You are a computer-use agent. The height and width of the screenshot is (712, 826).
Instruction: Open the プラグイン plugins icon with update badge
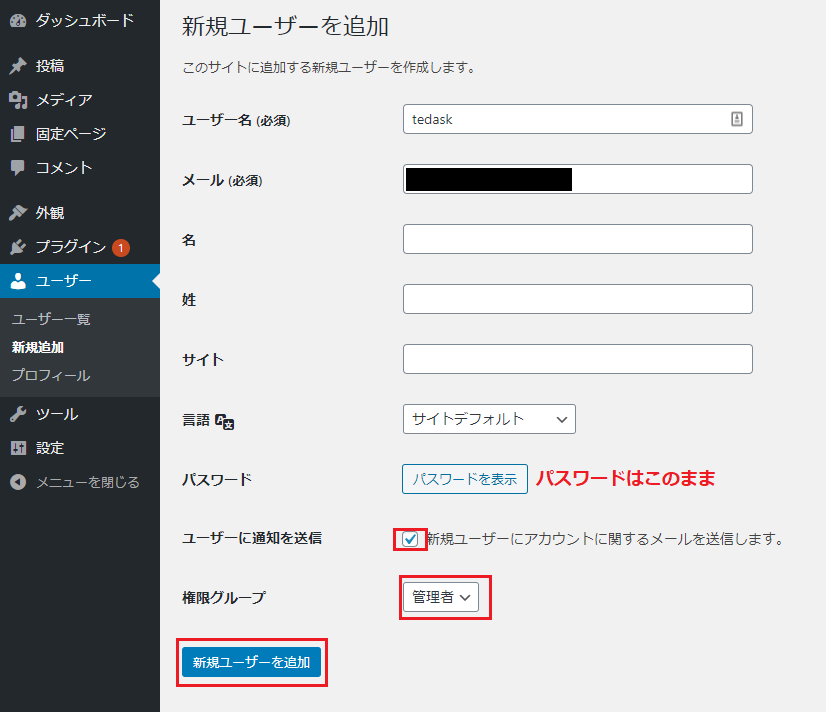click(18, 247)
